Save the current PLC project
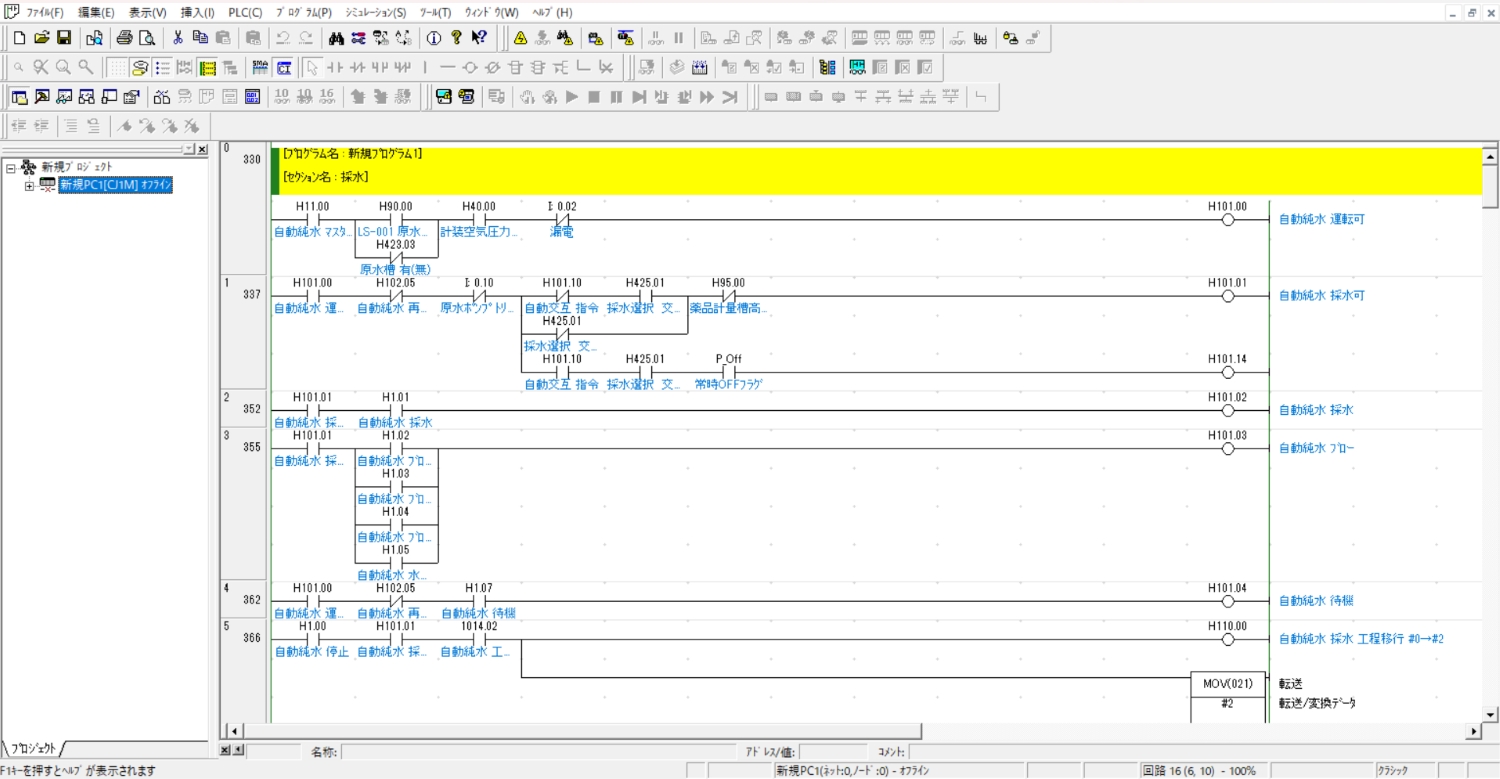The height and width of the screenshot is (779, 1500). (64, 38)
